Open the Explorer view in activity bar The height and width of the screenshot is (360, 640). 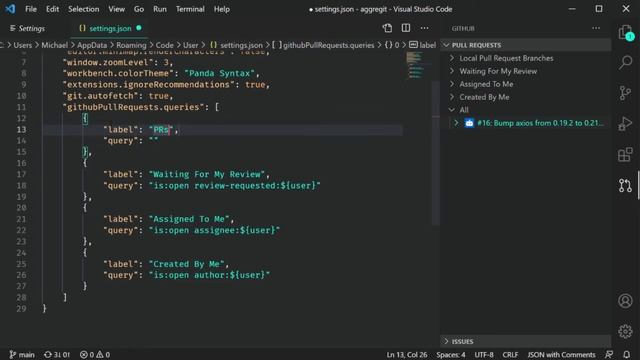(x=625, y=32)
